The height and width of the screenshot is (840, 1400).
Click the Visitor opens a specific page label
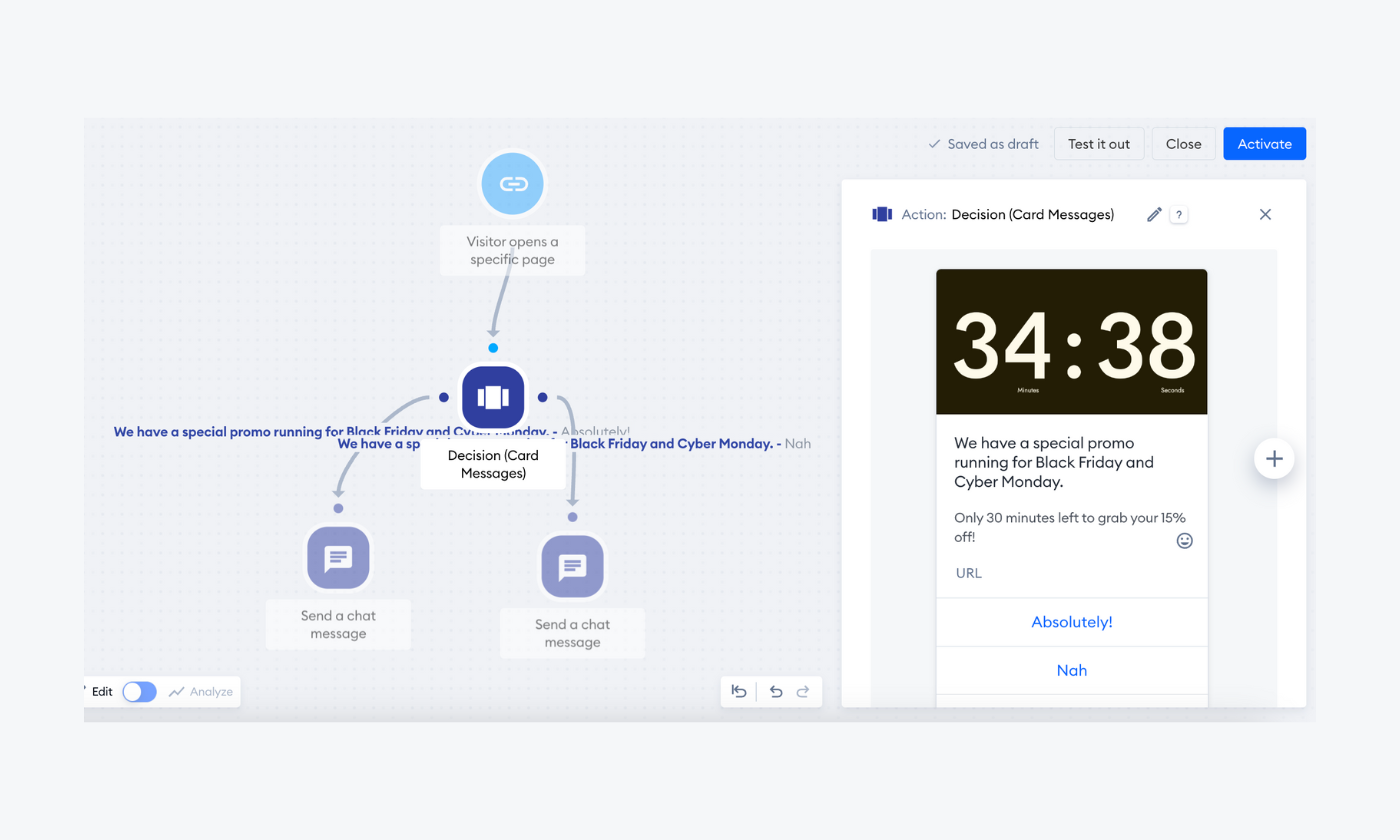(x=513, y=250)
